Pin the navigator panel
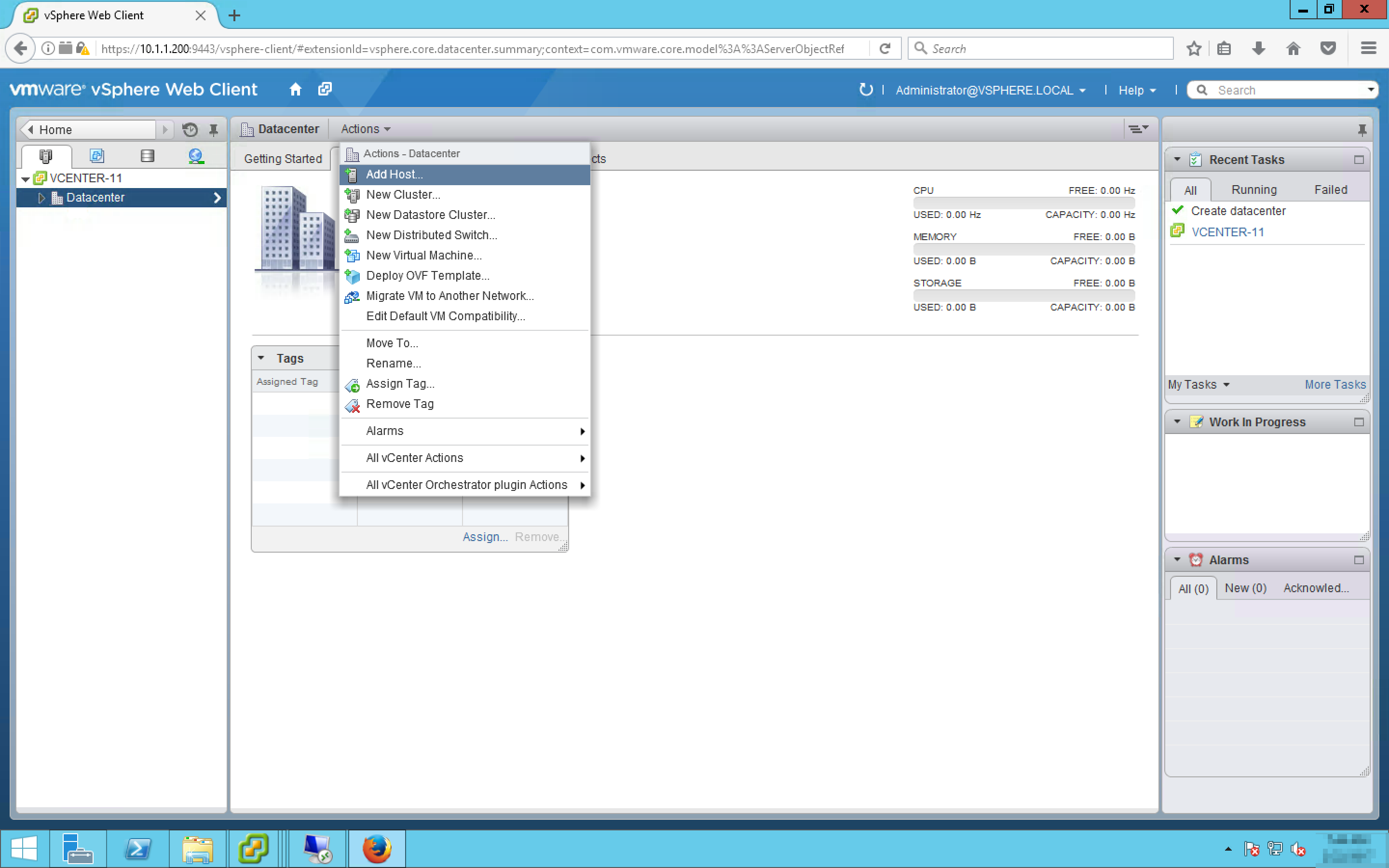The width and height of the screenshot is (1389, 868). coord(214,130)
